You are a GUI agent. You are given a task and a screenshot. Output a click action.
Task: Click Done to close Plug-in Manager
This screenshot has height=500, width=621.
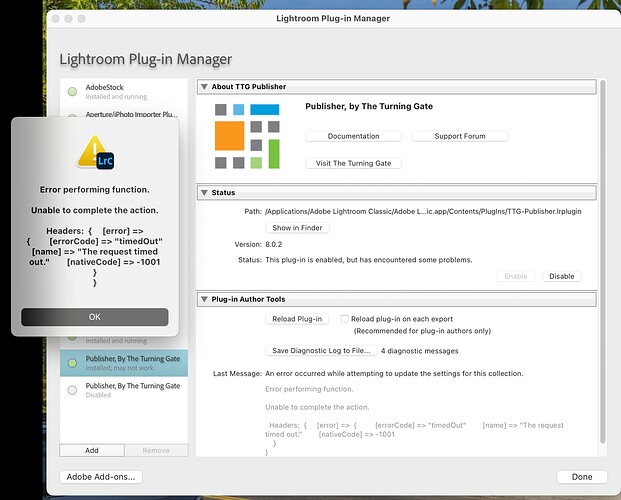pos(581,477)
